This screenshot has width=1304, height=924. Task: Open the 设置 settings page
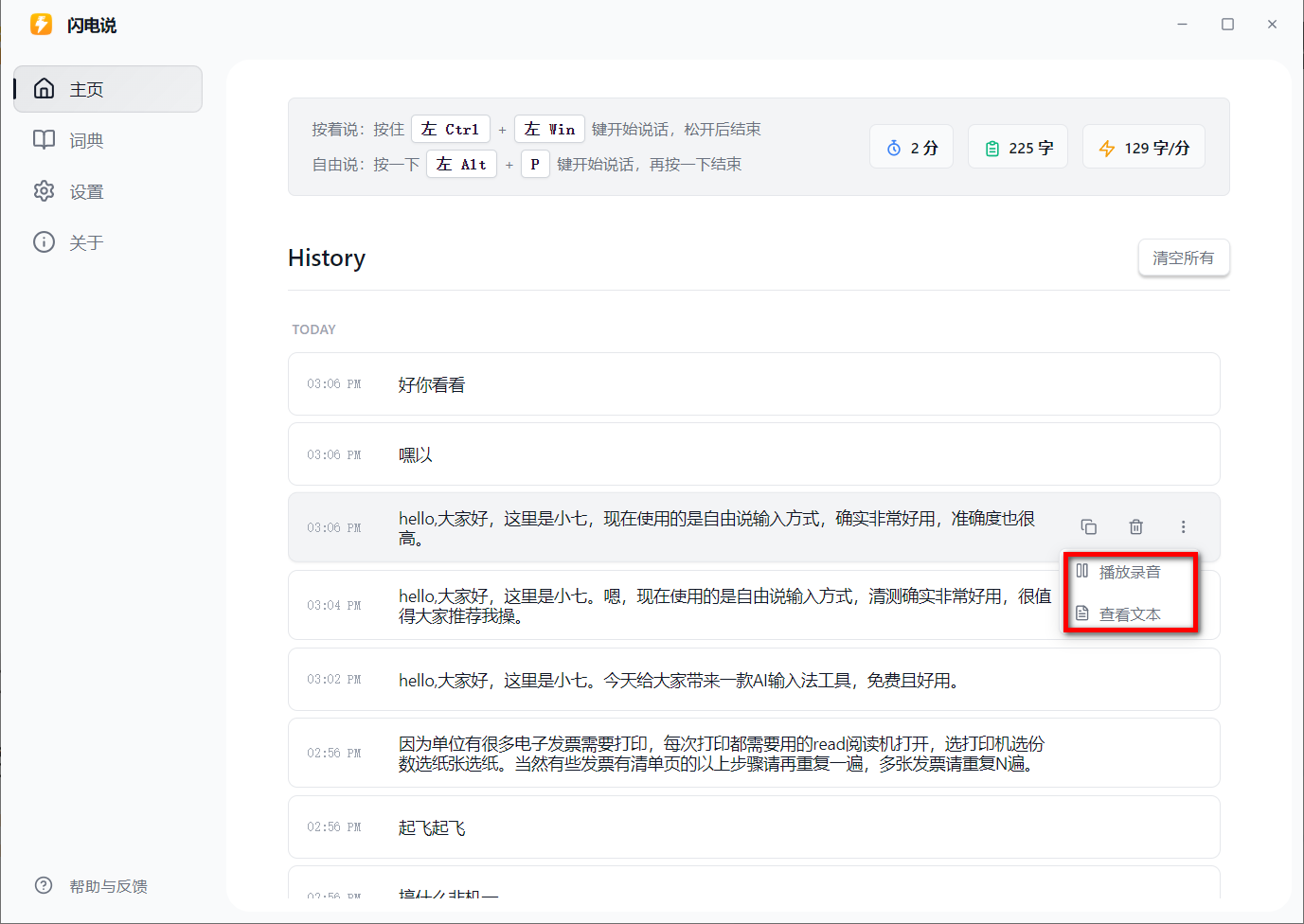[x=85, y=190]
